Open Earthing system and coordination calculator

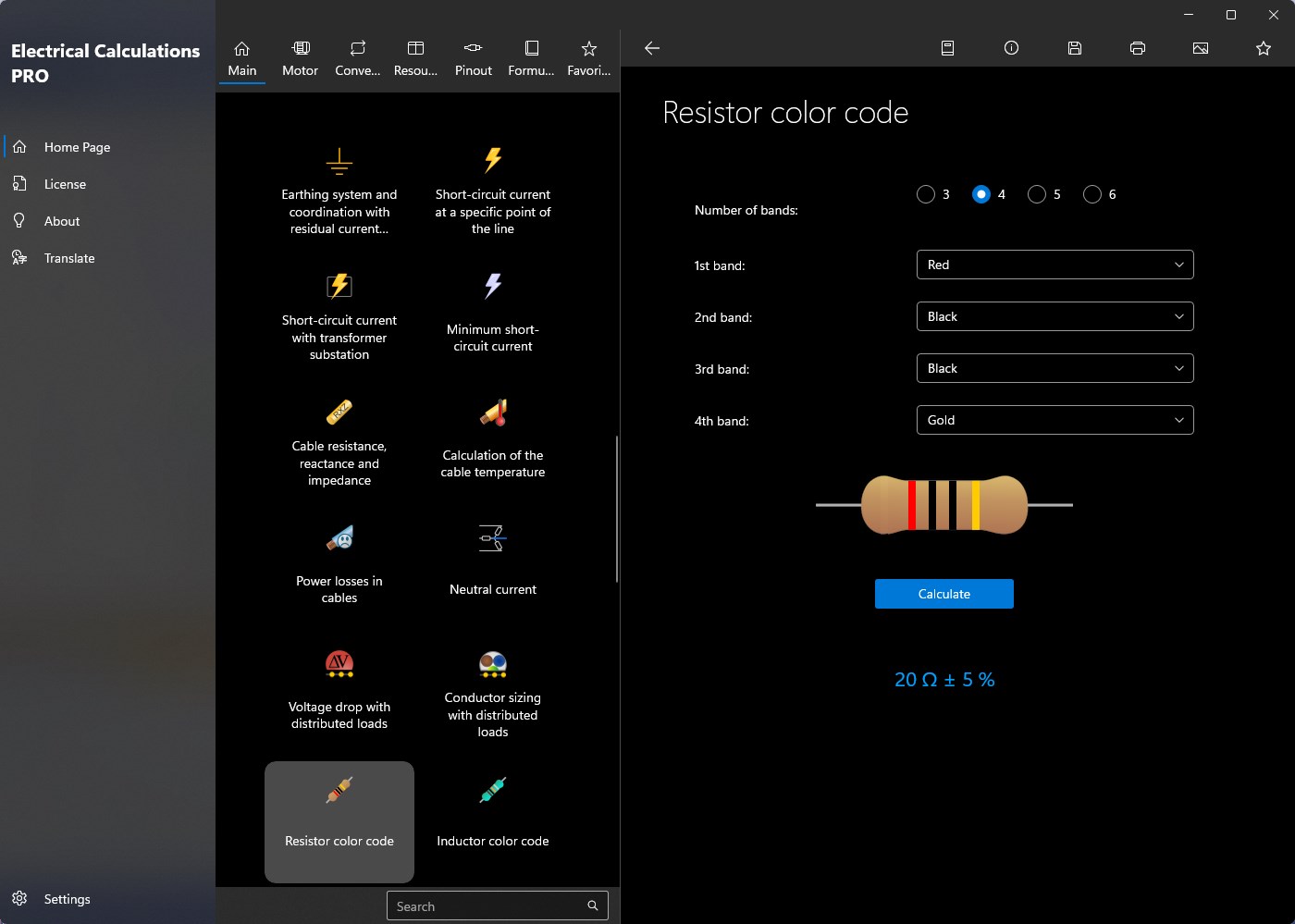(339, 191)
